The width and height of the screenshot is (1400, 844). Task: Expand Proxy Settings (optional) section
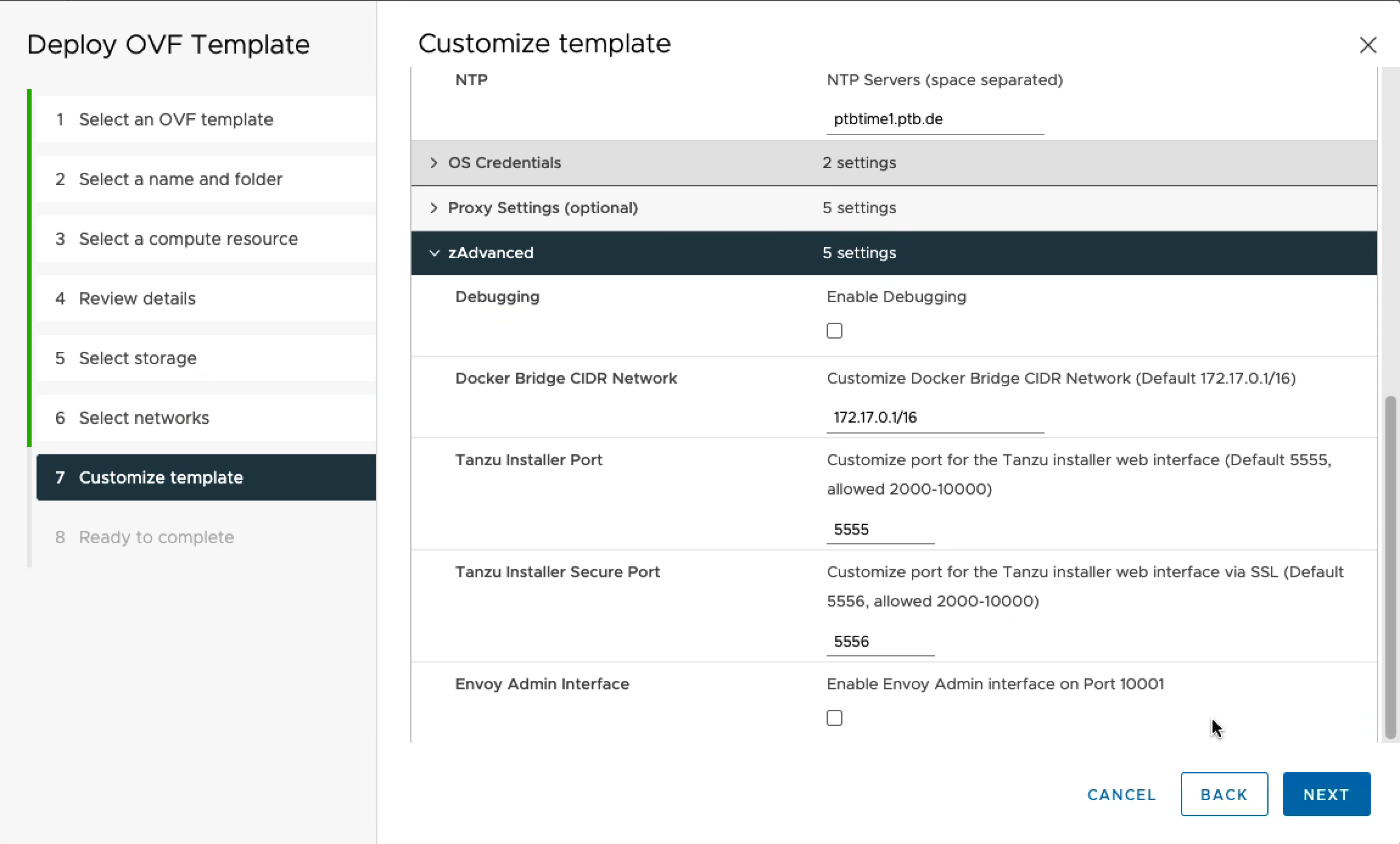coord(433,208)
